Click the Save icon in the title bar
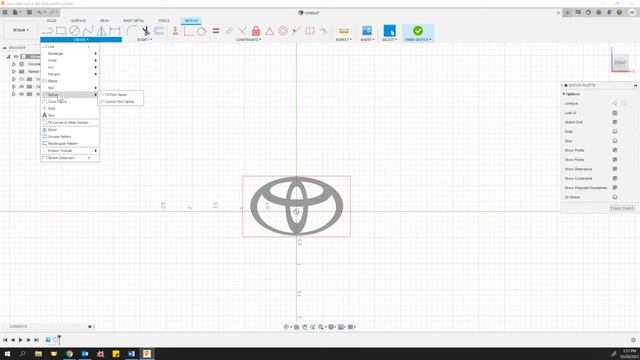The image size is (640, 360). (x=29, y=12)
